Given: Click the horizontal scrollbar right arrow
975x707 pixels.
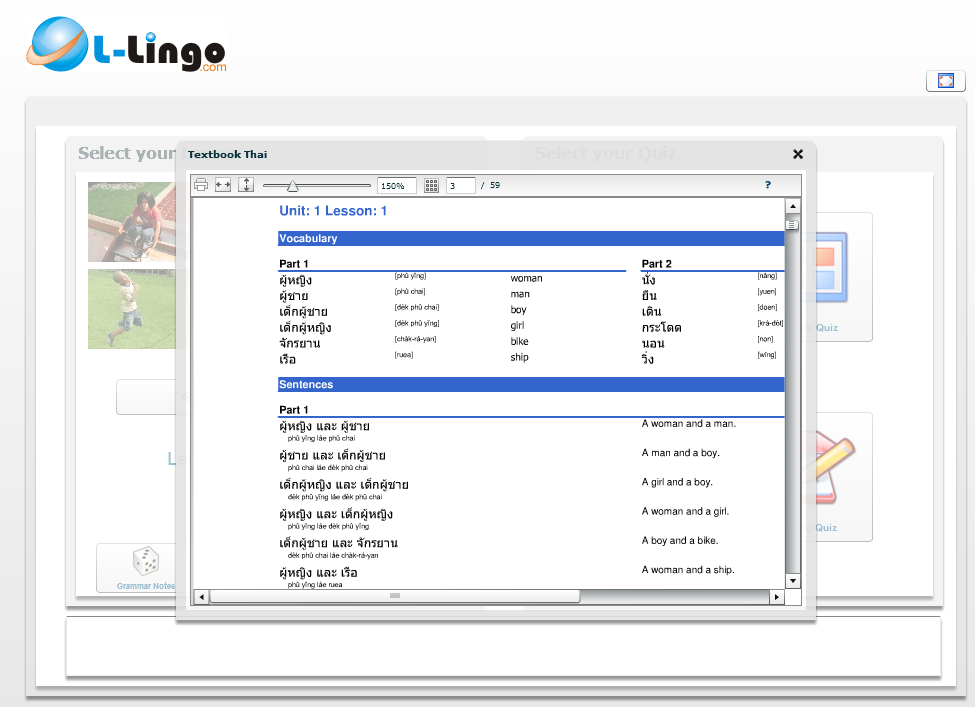Looking at the screenshot, I should [777, 597].
